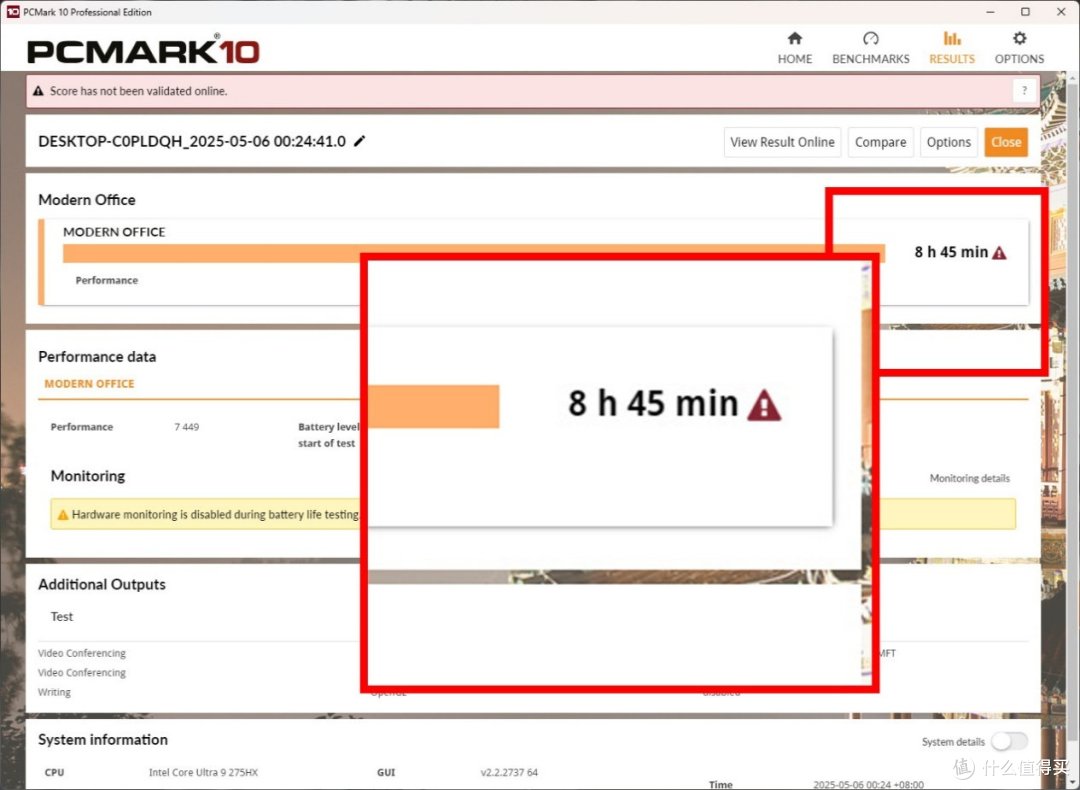Click View Result Online button
Screen dimensions: 1080x790
782,142
